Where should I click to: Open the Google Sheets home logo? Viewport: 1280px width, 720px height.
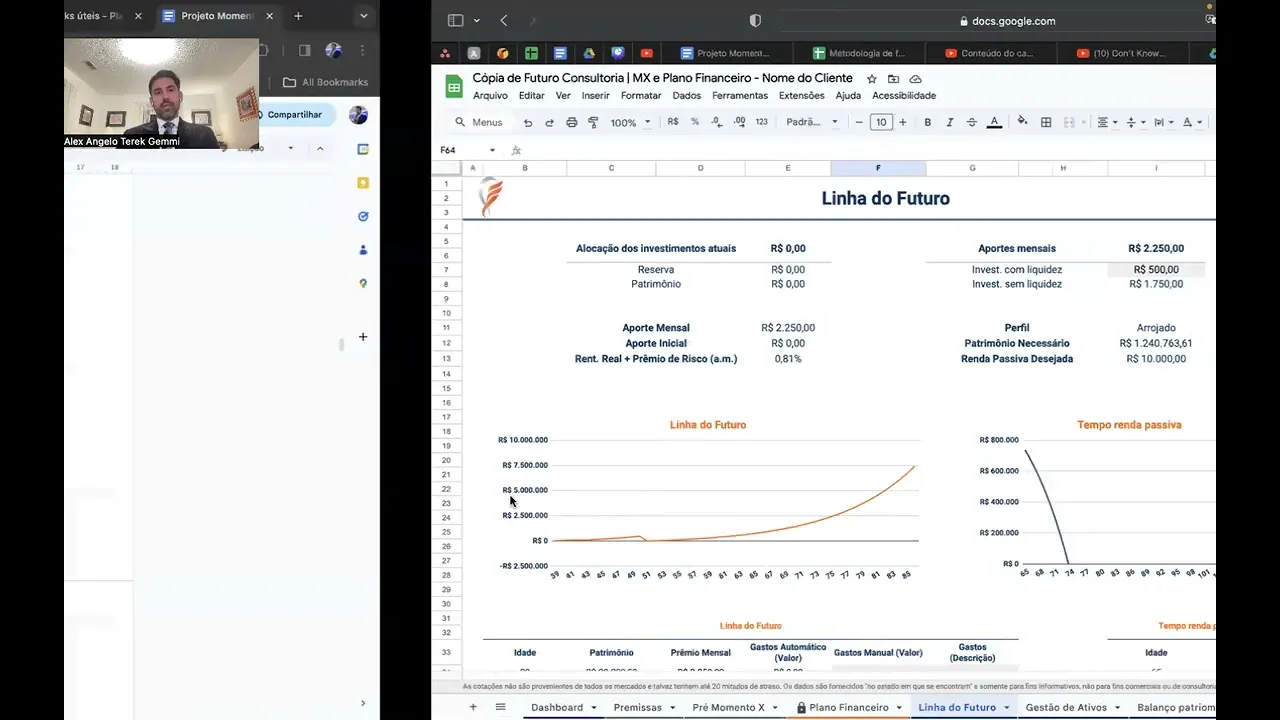453,86
